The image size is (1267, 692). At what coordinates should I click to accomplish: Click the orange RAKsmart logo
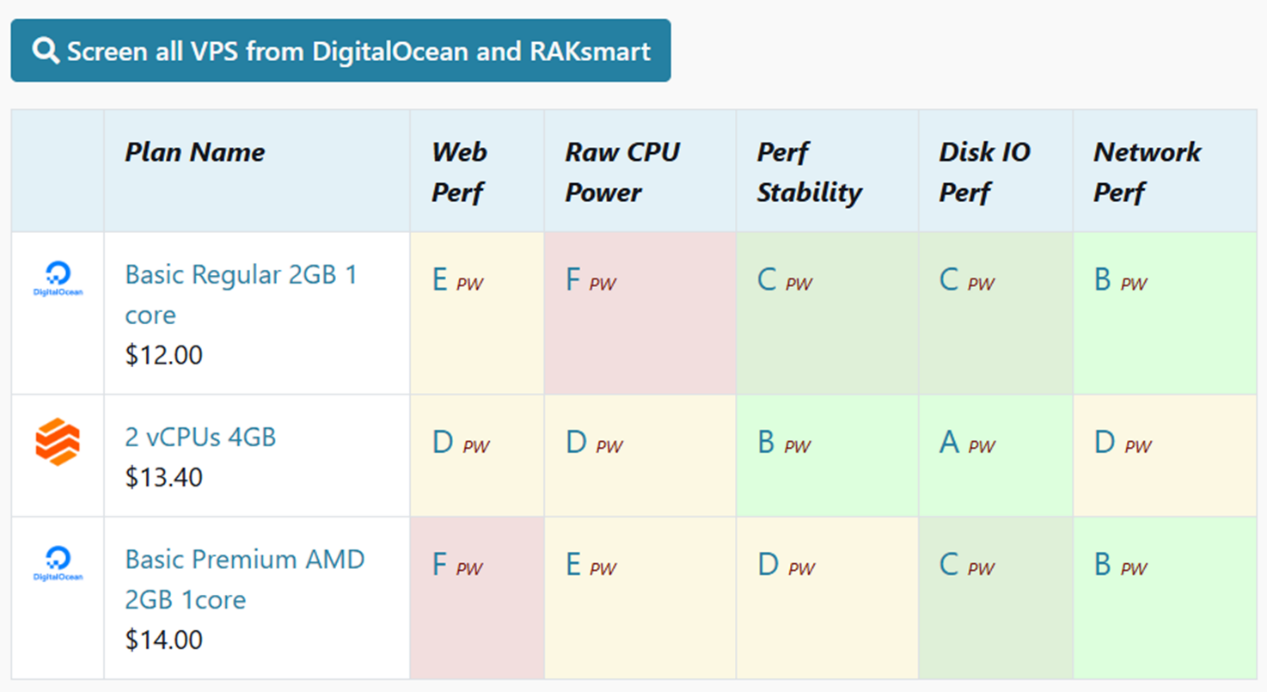(x=58, y=442)
